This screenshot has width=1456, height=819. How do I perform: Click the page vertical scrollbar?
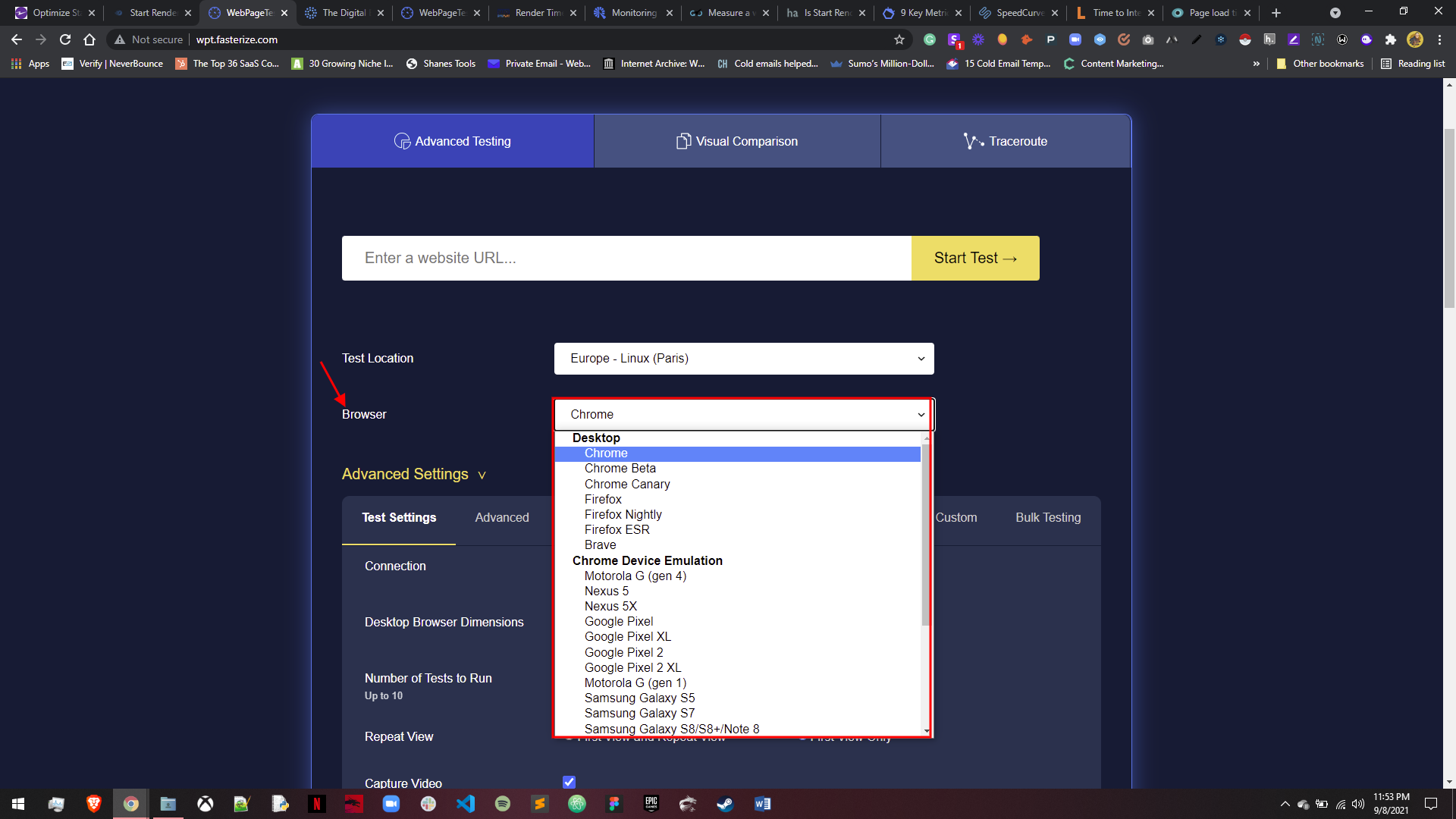pos(1449,218)
